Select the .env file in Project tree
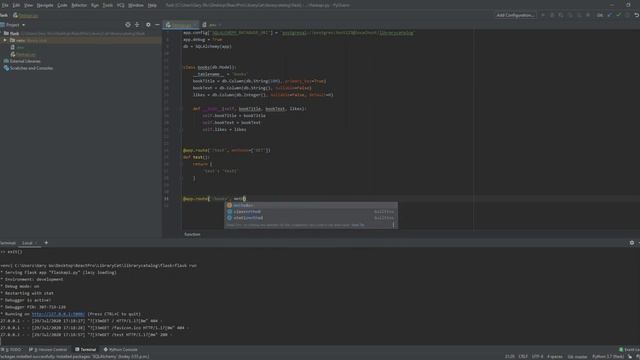 pos(18,47)
